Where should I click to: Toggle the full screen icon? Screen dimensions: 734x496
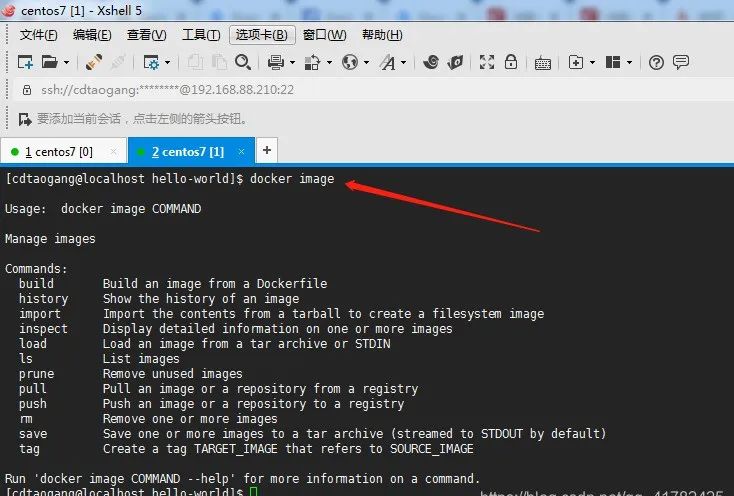487,62
